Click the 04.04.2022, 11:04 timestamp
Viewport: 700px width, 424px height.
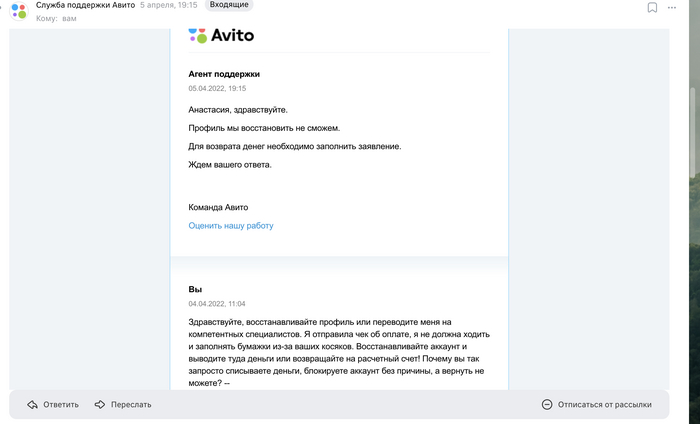pyautogui.click(x=217, y=303)
